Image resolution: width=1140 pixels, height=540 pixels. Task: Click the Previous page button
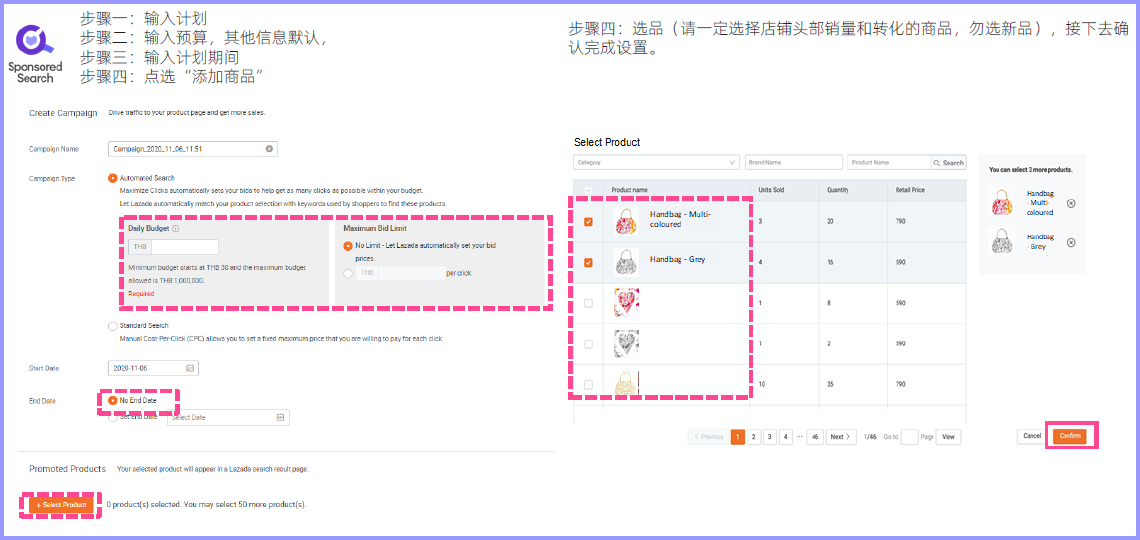(x=709, y=437)
